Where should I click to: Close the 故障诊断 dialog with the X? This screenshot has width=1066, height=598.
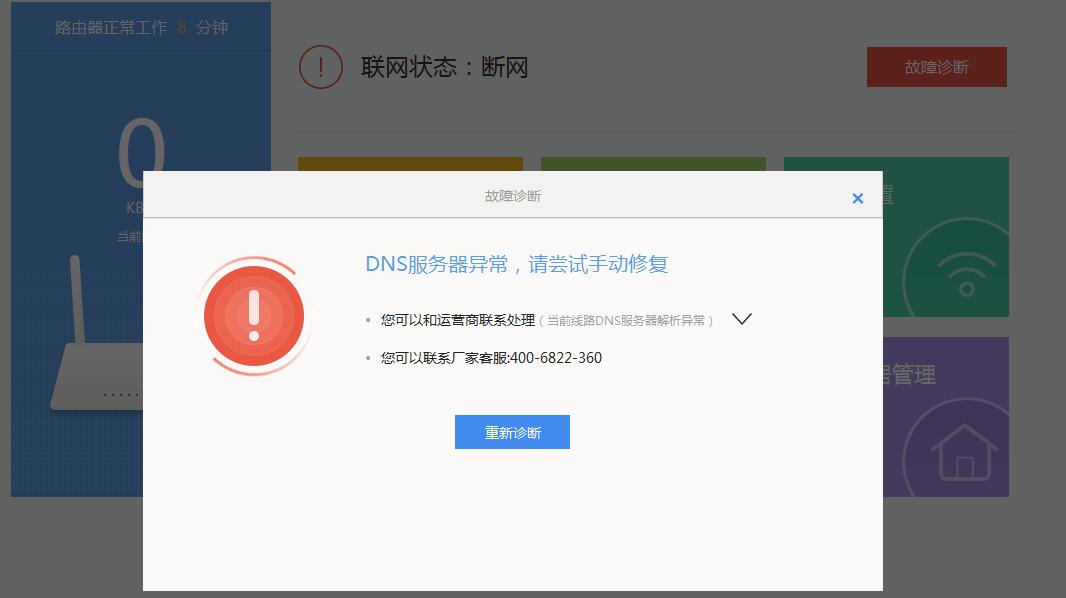click(x=857, y=197)
